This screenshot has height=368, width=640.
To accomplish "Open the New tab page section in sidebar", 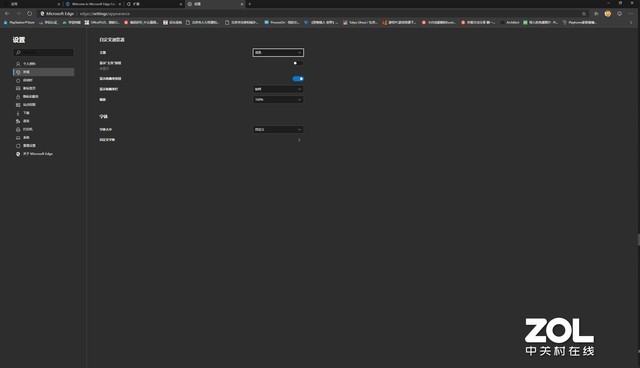I will click(x=43, y=89).
